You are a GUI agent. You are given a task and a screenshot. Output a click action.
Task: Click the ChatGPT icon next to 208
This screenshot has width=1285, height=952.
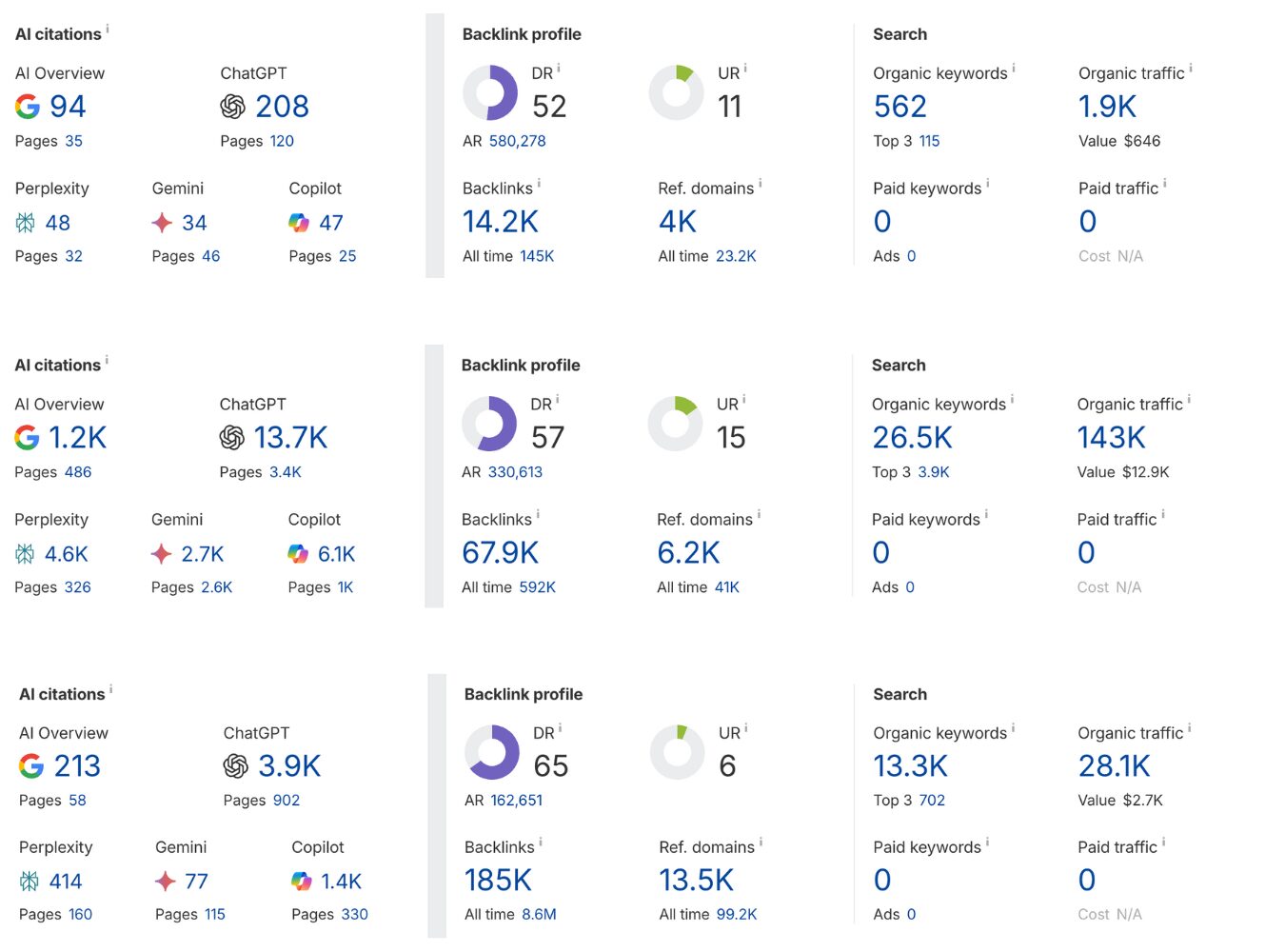(233, 107)
